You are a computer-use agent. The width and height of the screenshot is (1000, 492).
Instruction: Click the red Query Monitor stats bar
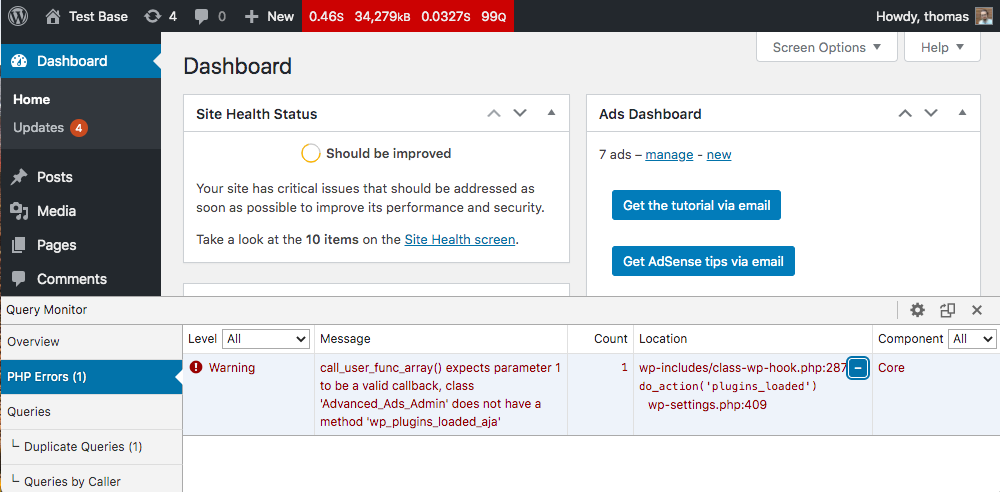[407, 16]
